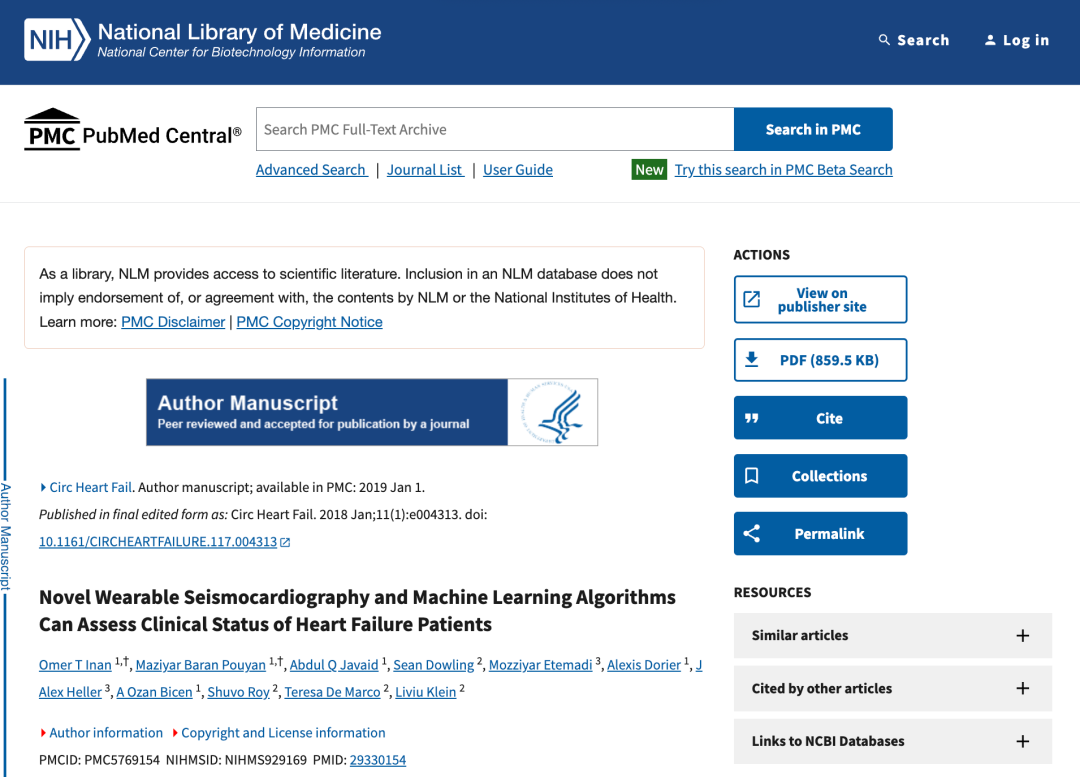Click the download icon beside PDF

coord(751,360)
